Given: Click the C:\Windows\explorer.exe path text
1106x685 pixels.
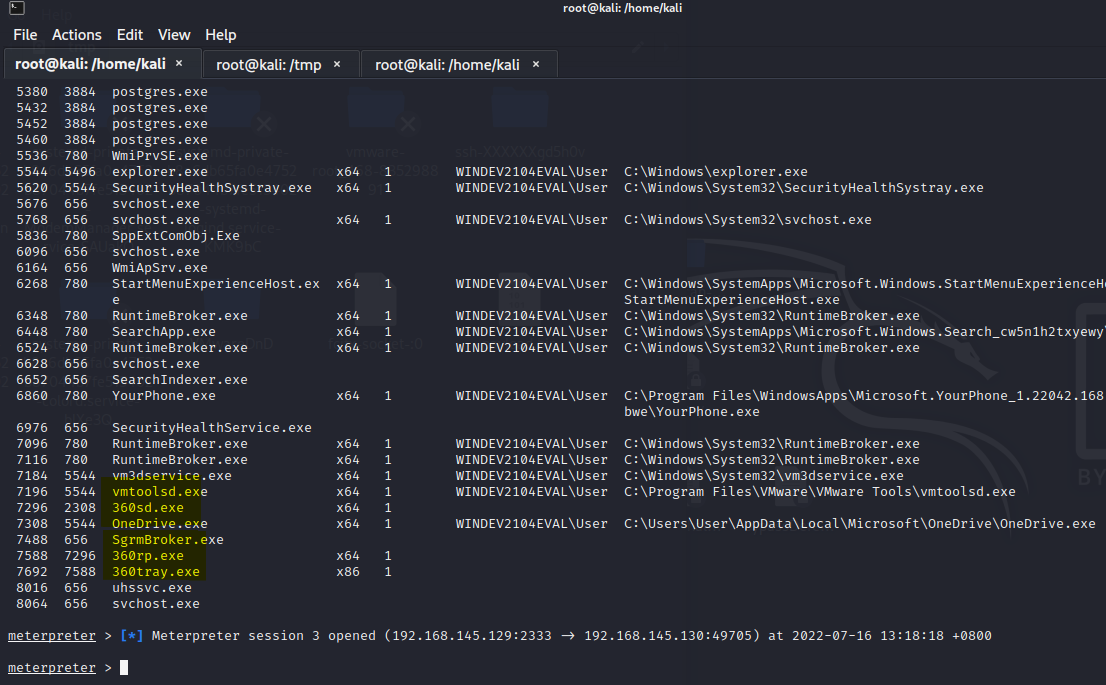Looking at the screenshot, I should [715, 172].
